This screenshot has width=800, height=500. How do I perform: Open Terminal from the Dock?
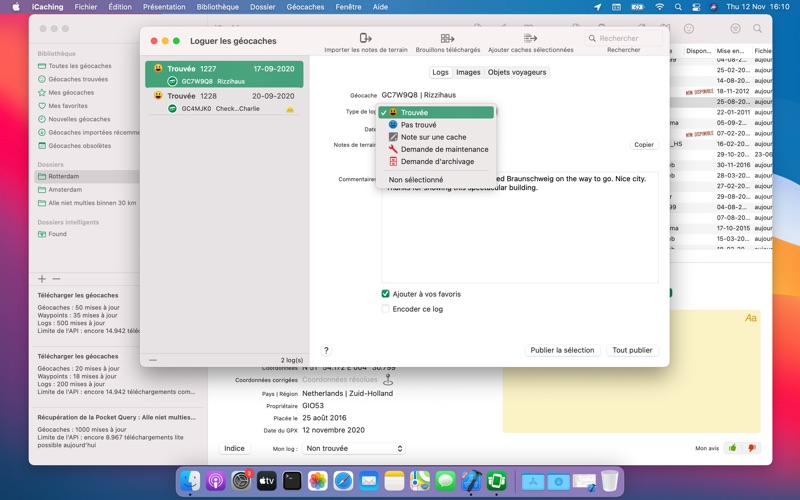click(x=292, y=481)
